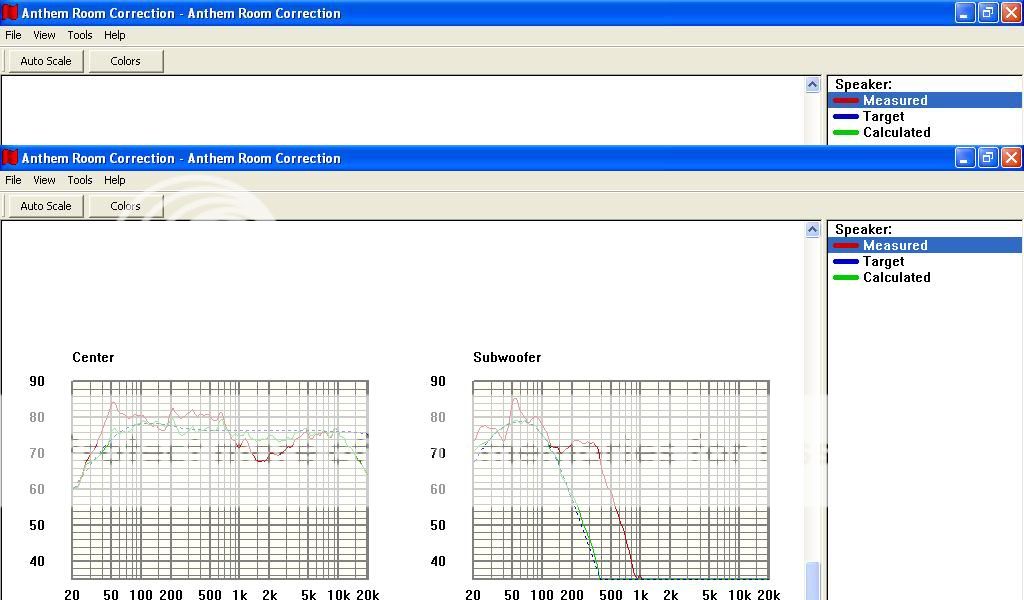Select Calculated entry in the background window
The image size is (1024, 600).
pyautogui.click(x=925, y=133)
